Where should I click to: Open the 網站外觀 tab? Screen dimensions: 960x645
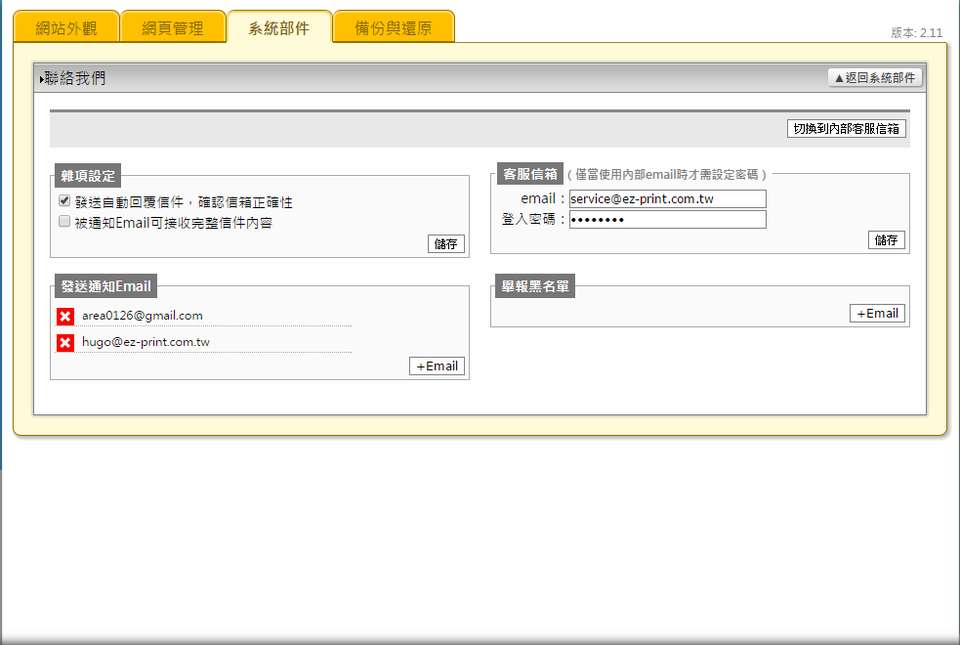pyautogui.click(x=66, y=28)
